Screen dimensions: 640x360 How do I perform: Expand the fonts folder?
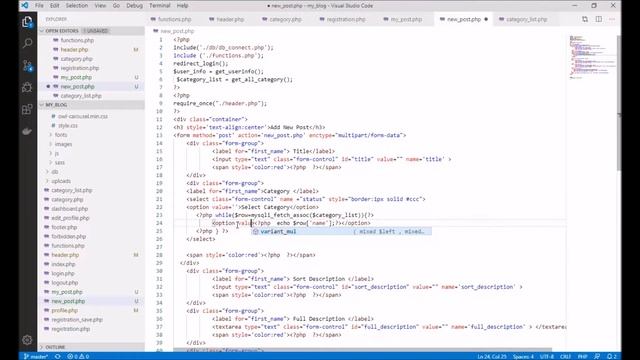point(61,135)
